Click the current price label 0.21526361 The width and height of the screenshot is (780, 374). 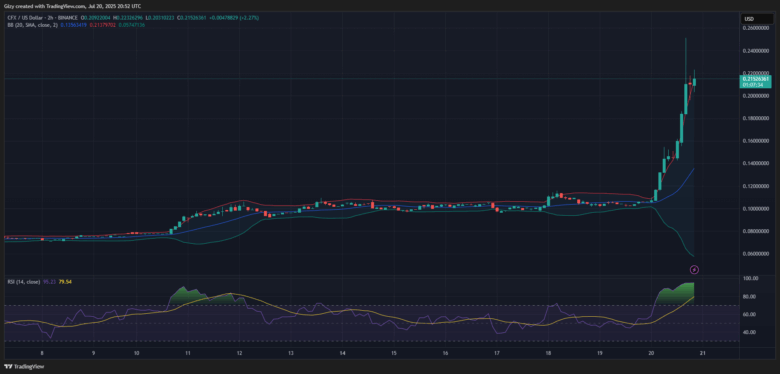pyautogui.click(x=755, y=79)
